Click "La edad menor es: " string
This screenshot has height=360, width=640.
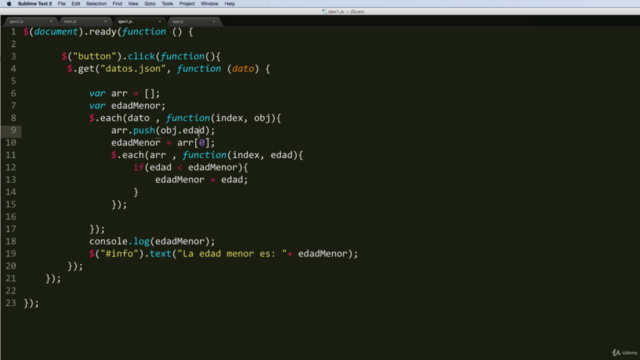coord(232,253)
